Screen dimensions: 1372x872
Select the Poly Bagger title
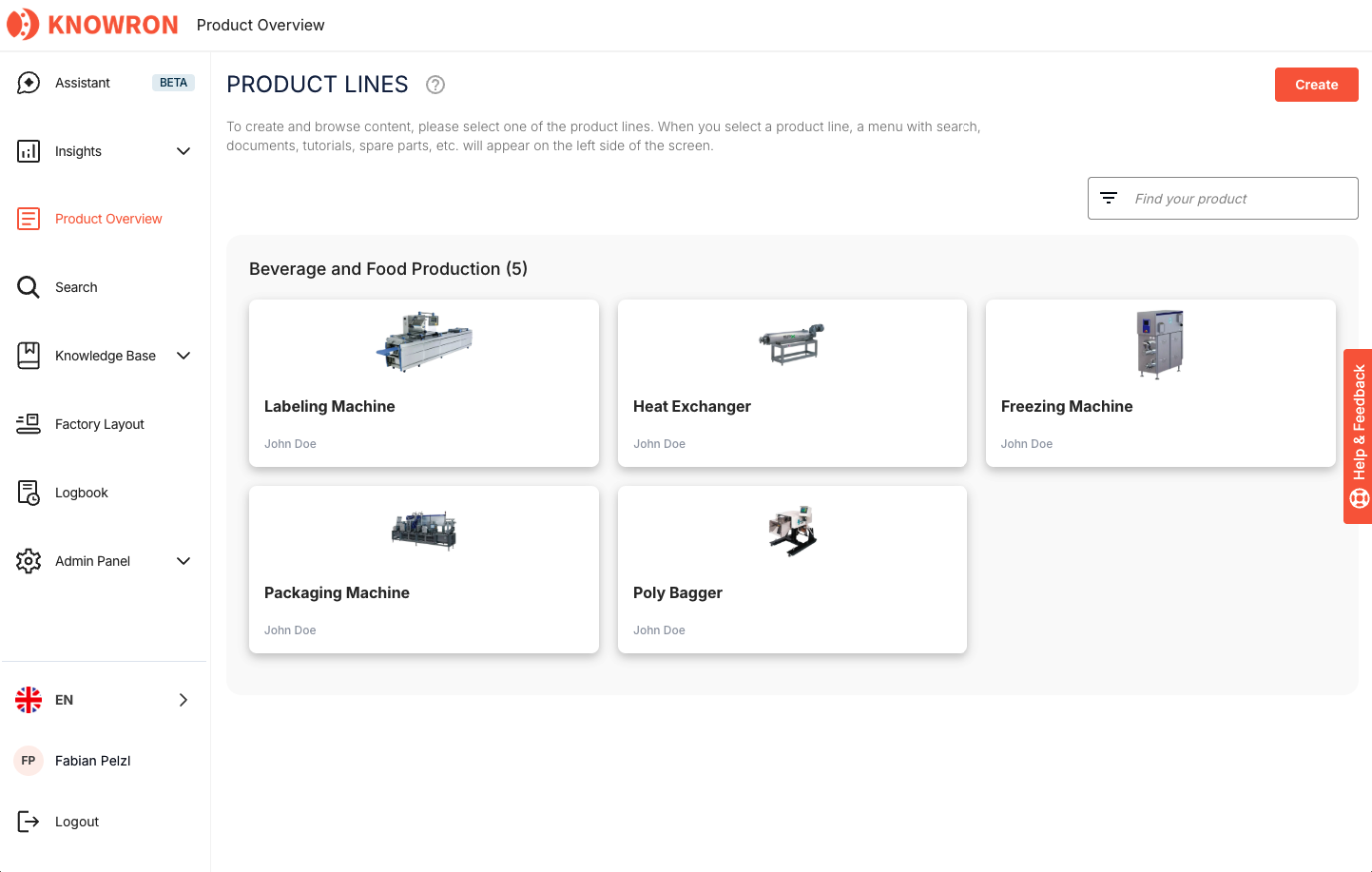[678, 592]
